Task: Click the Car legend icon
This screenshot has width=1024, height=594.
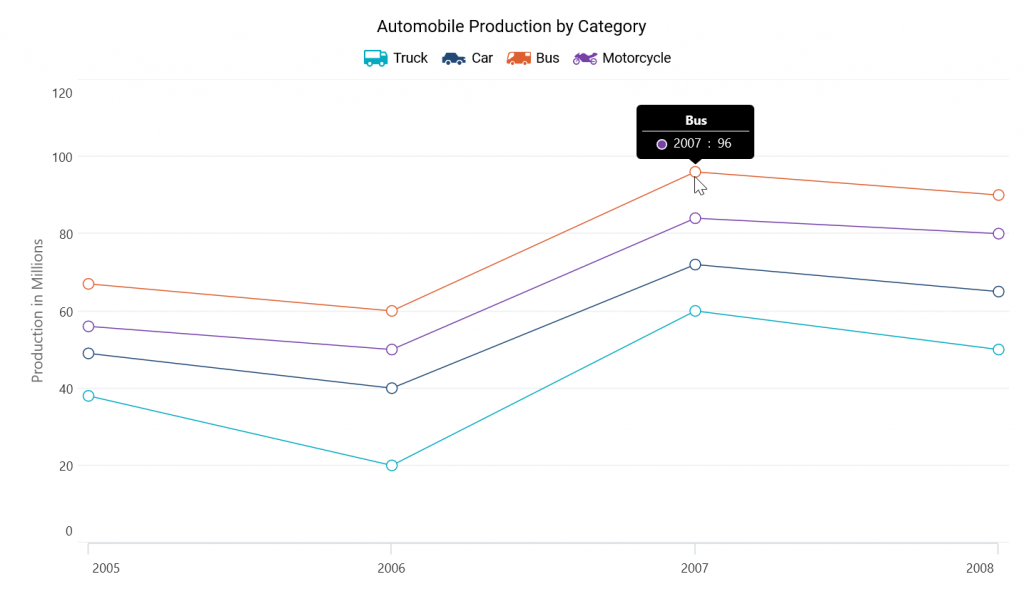Action: point(454,58)
